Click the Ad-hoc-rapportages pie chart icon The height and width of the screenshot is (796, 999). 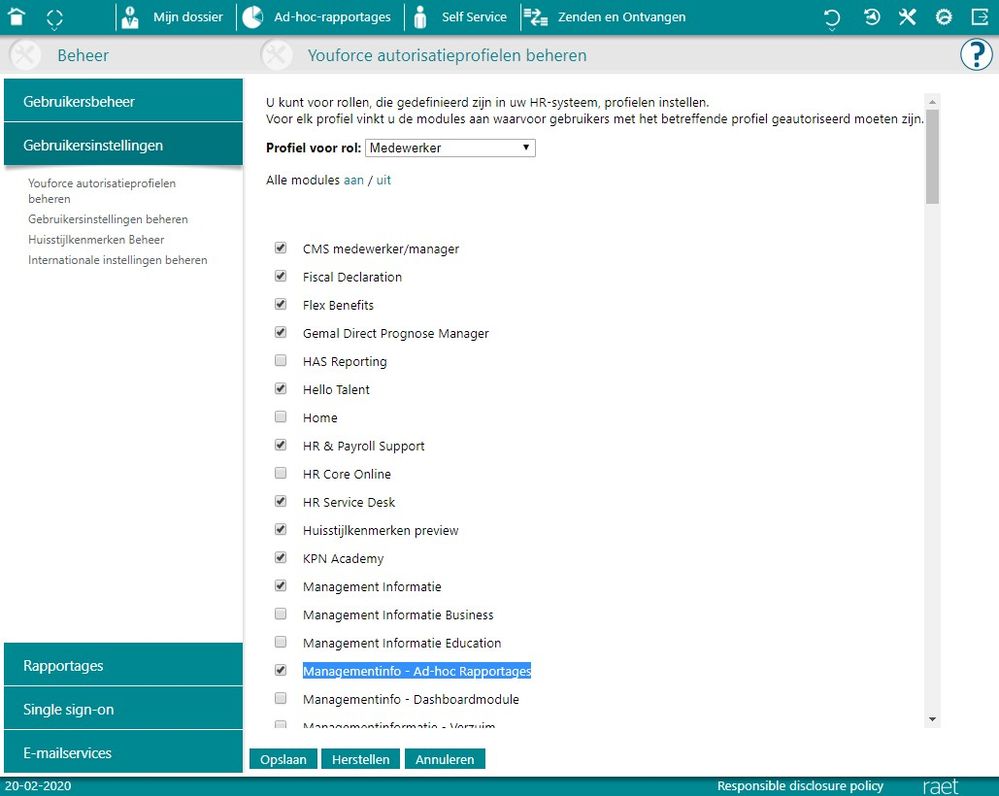point(253,17)
